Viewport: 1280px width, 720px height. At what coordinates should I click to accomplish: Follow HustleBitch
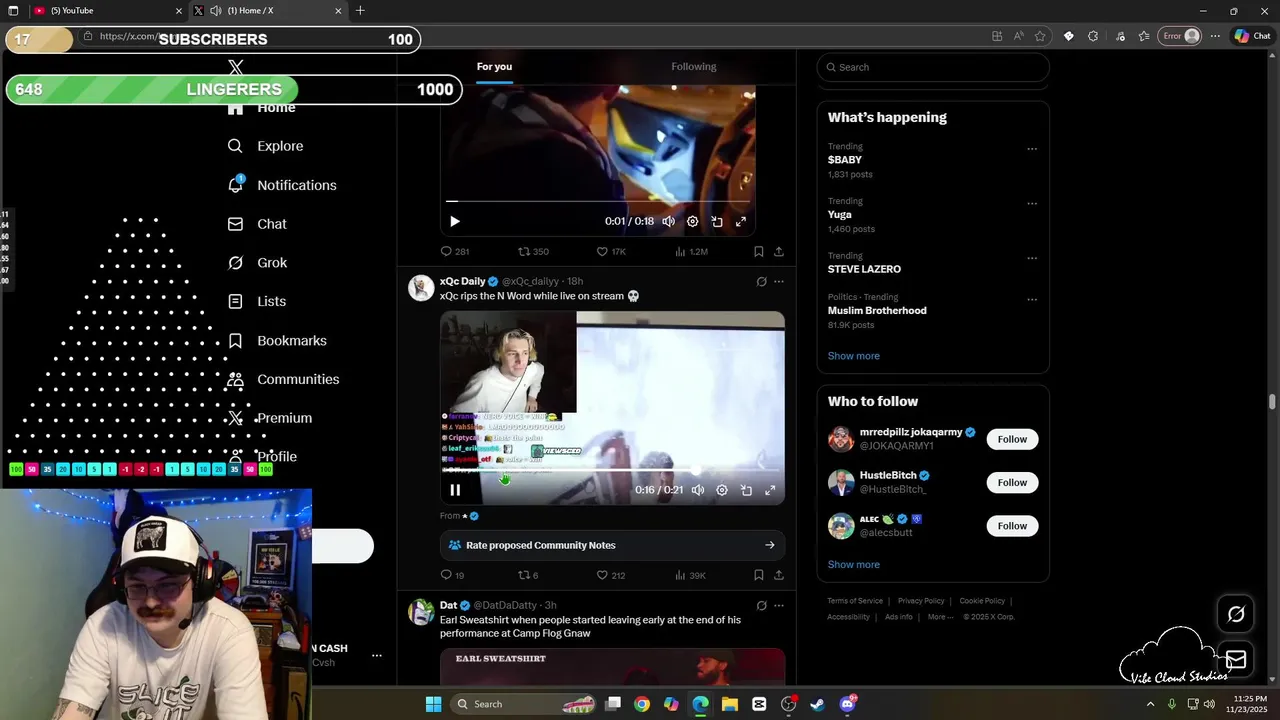(x=1012, y=482)
